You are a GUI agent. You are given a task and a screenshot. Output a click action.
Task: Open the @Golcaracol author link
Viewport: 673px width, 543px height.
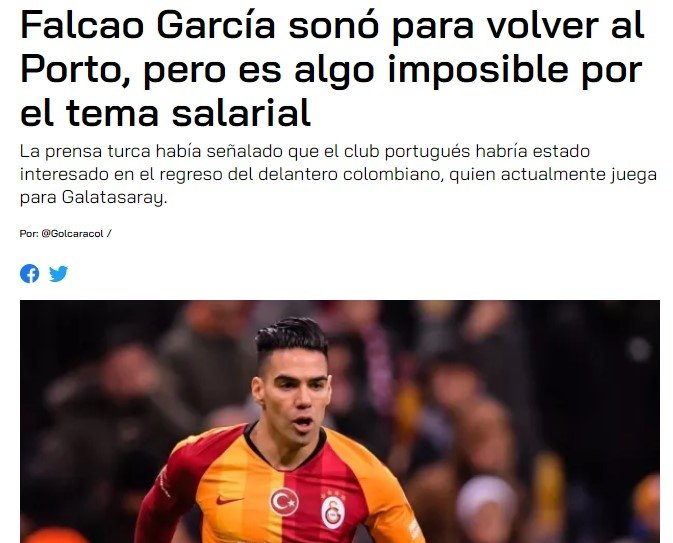tap(72, 234)
